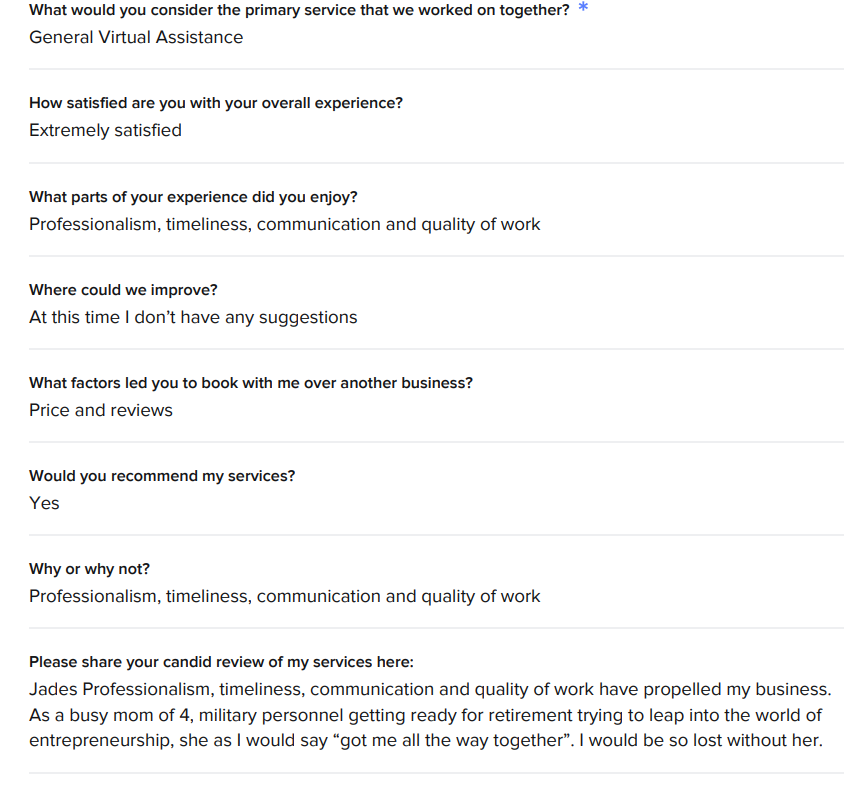868x786 pixels.
Task: Click 'Would you recommend my services?' label
Action: point(162,476)
